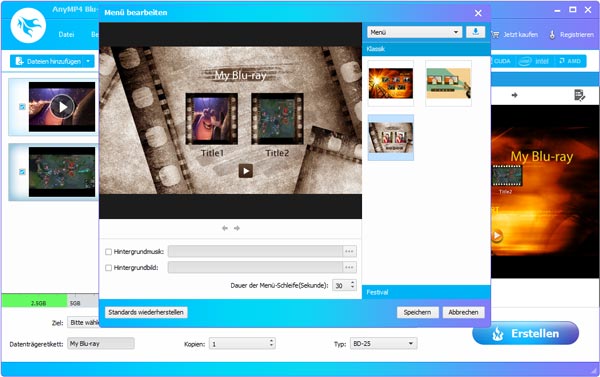Screen dimensions: 600x377
Task: Select the film strip menu template thumbnail
Action: (x=391, y=138)
